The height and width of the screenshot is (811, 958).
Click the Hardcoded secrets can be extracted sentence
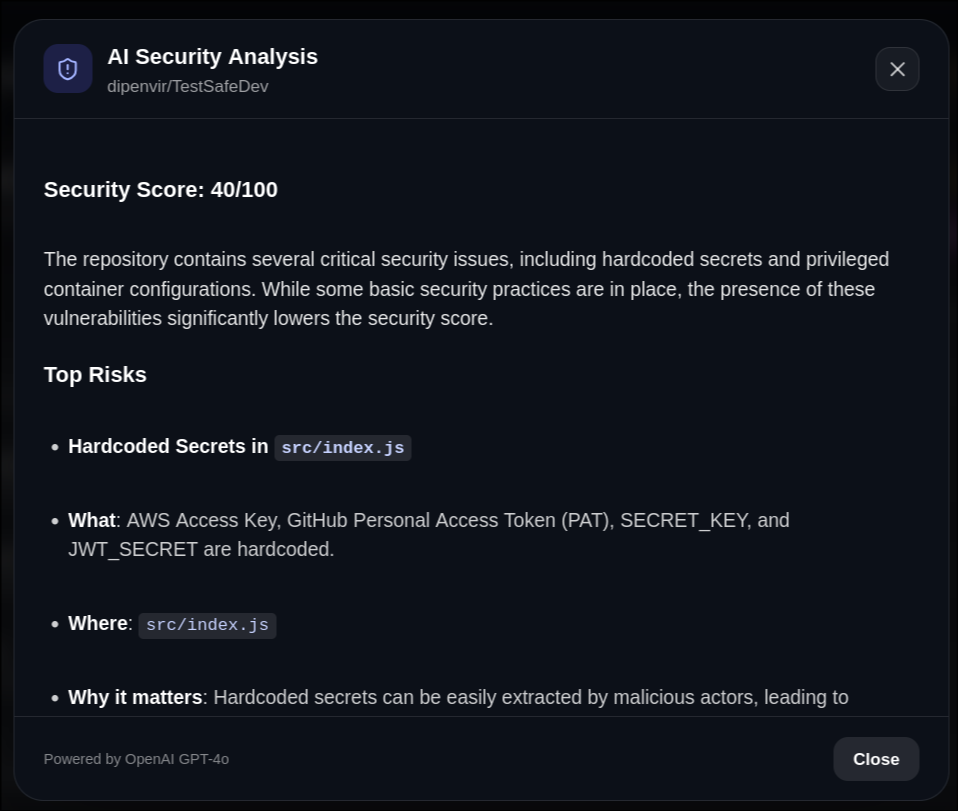click(x=530, y=697)
